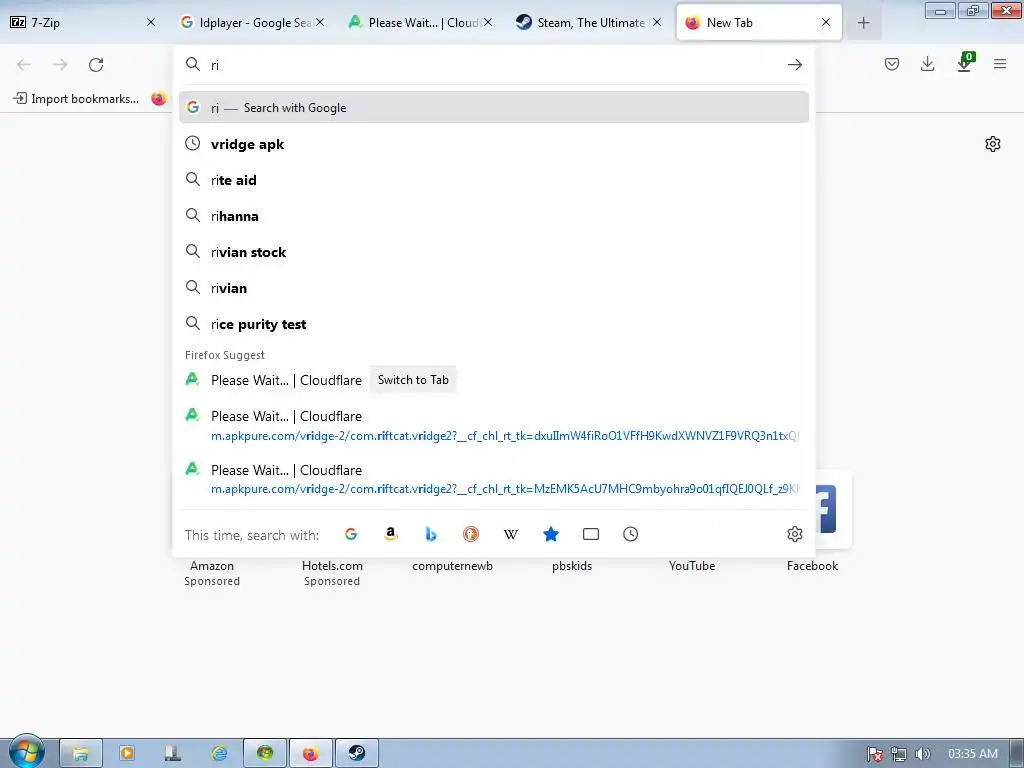Open apkpure link with token starting MzEMK5

[x=494, y=479]
